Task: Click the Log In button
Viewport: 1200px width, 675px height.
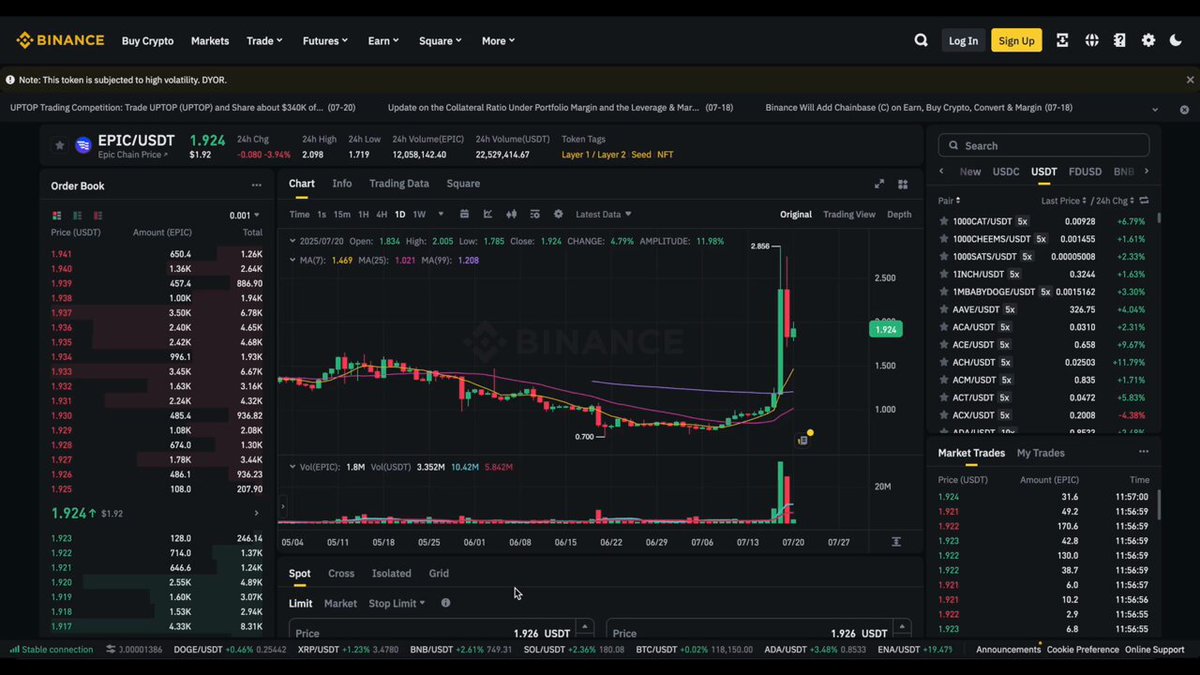Action: tap(963, 40)
